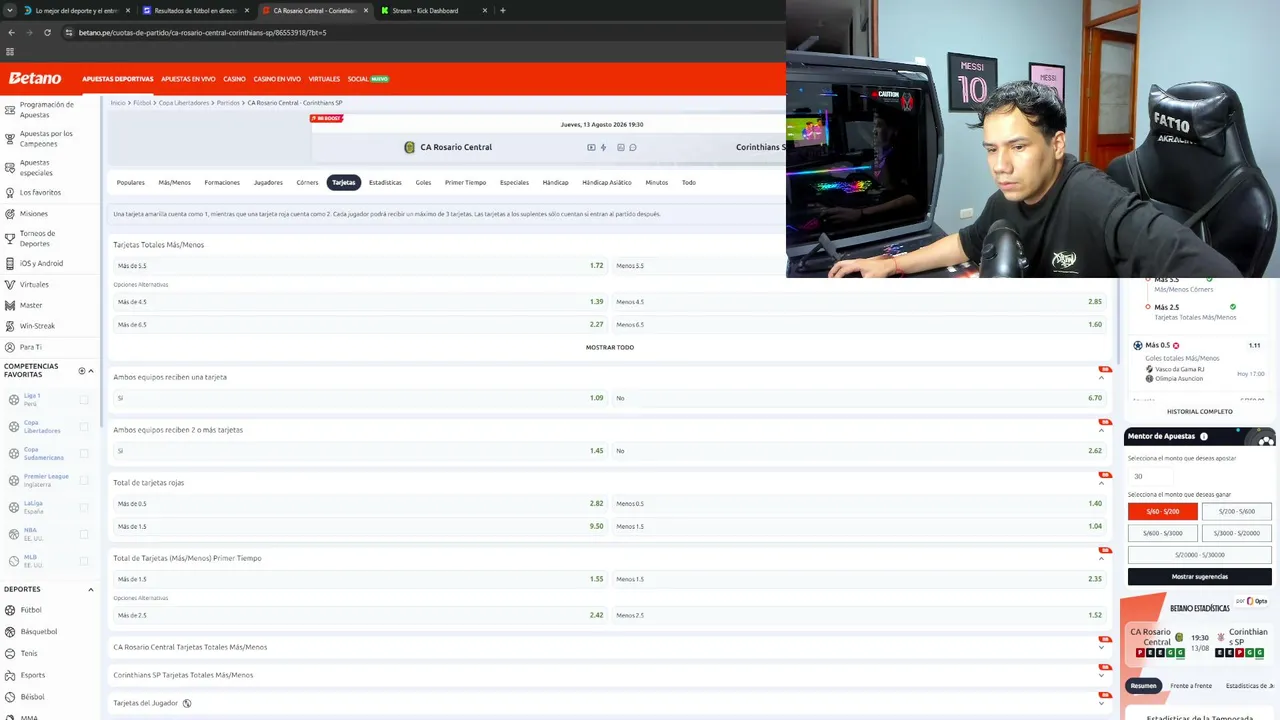Viewport: 1280px width, 720px height.
Task: Click the info icon beside Mentor de Apuestas
Action: click(1204, 437)
